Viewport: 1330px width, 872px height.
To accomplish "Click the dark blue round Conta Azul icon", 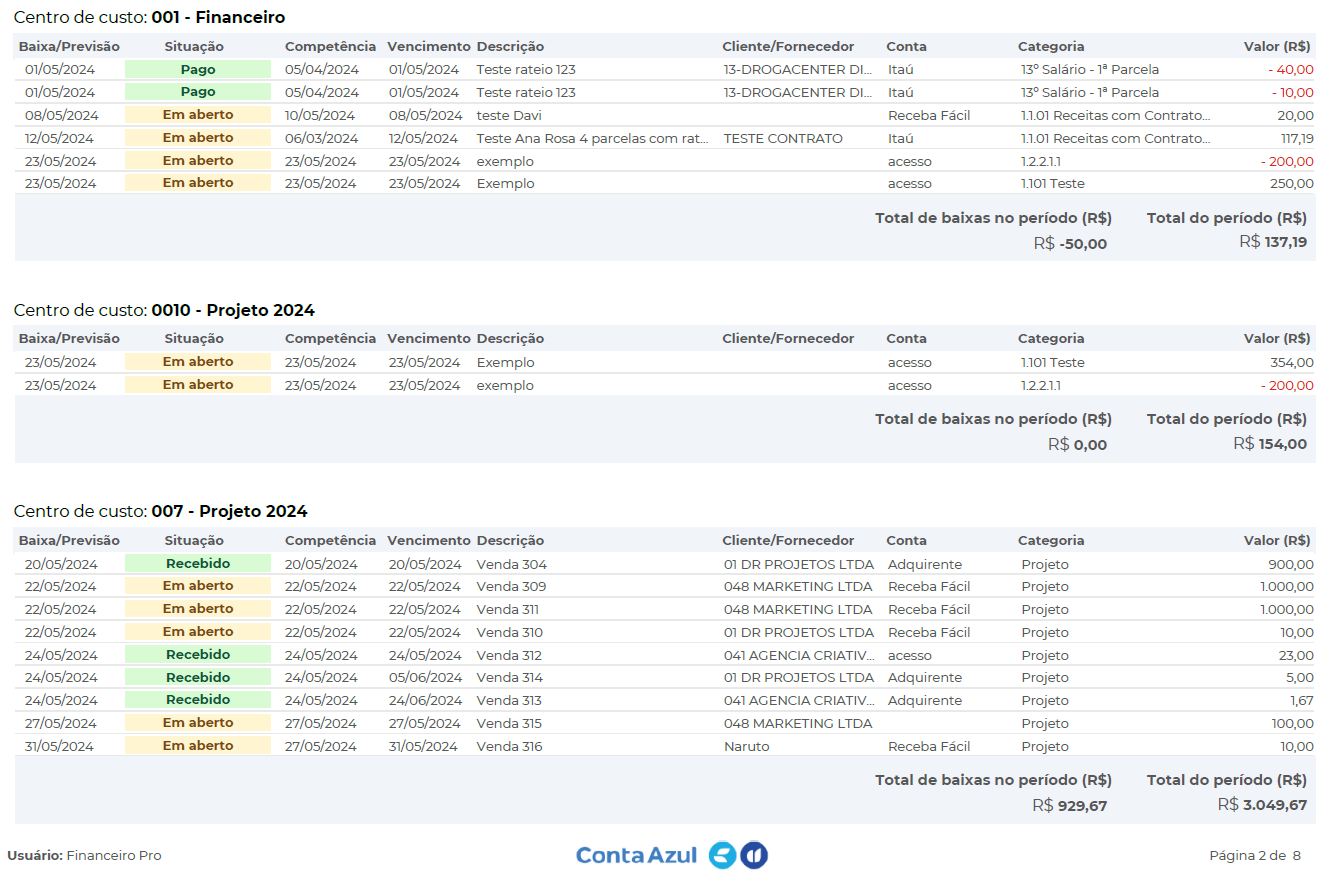I will tap(754, 855).
